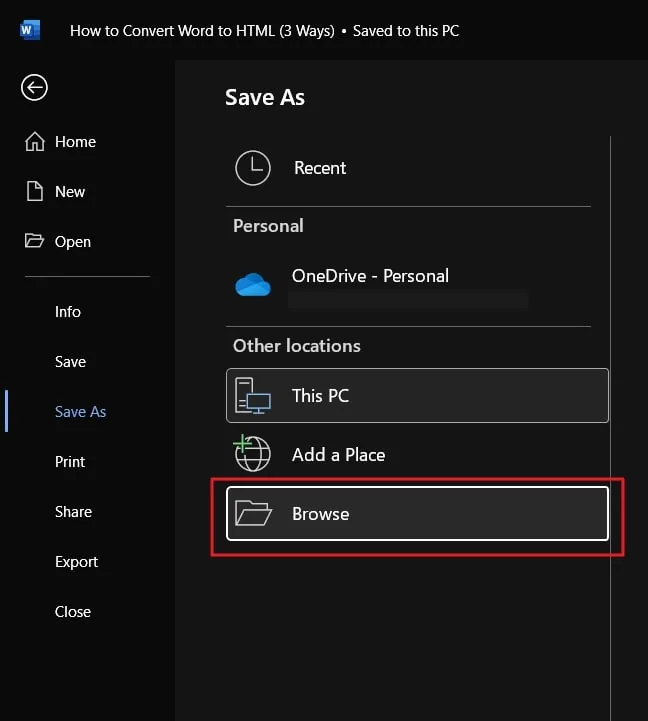Click the Add a Place globe icon

(x=253, y=454)
